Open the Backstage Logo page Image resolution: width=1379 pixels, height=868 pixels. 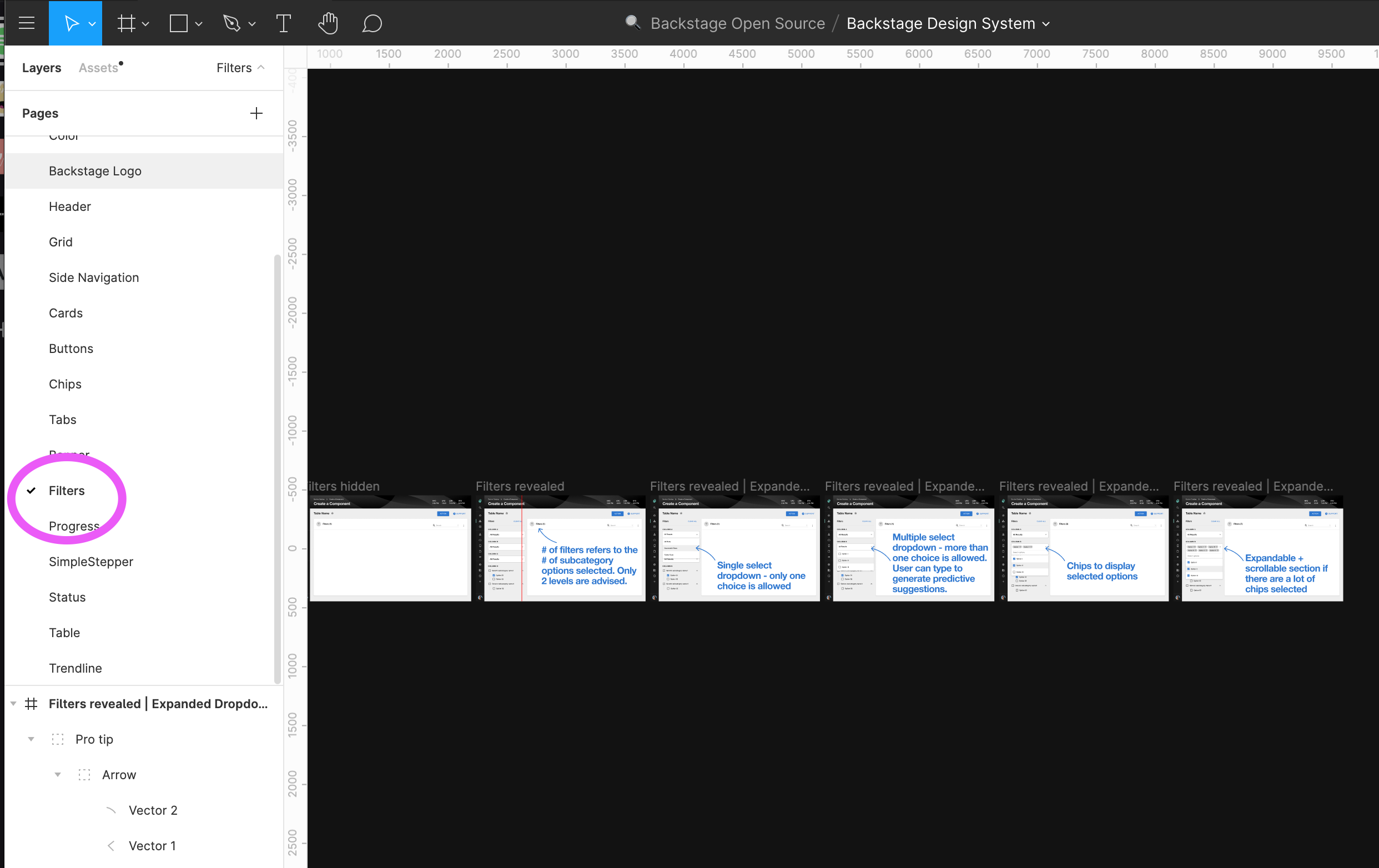click(144, 170)
